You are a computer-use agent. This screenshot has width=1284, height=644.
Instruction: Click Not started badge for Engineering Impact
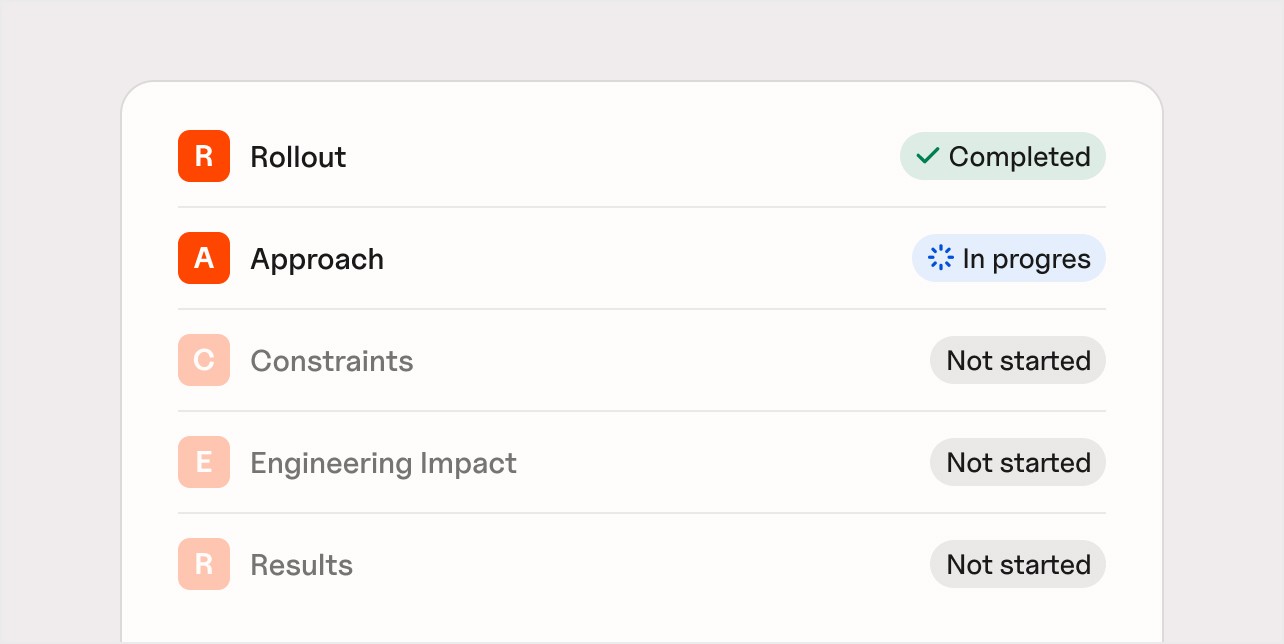tap(1017, 462)
